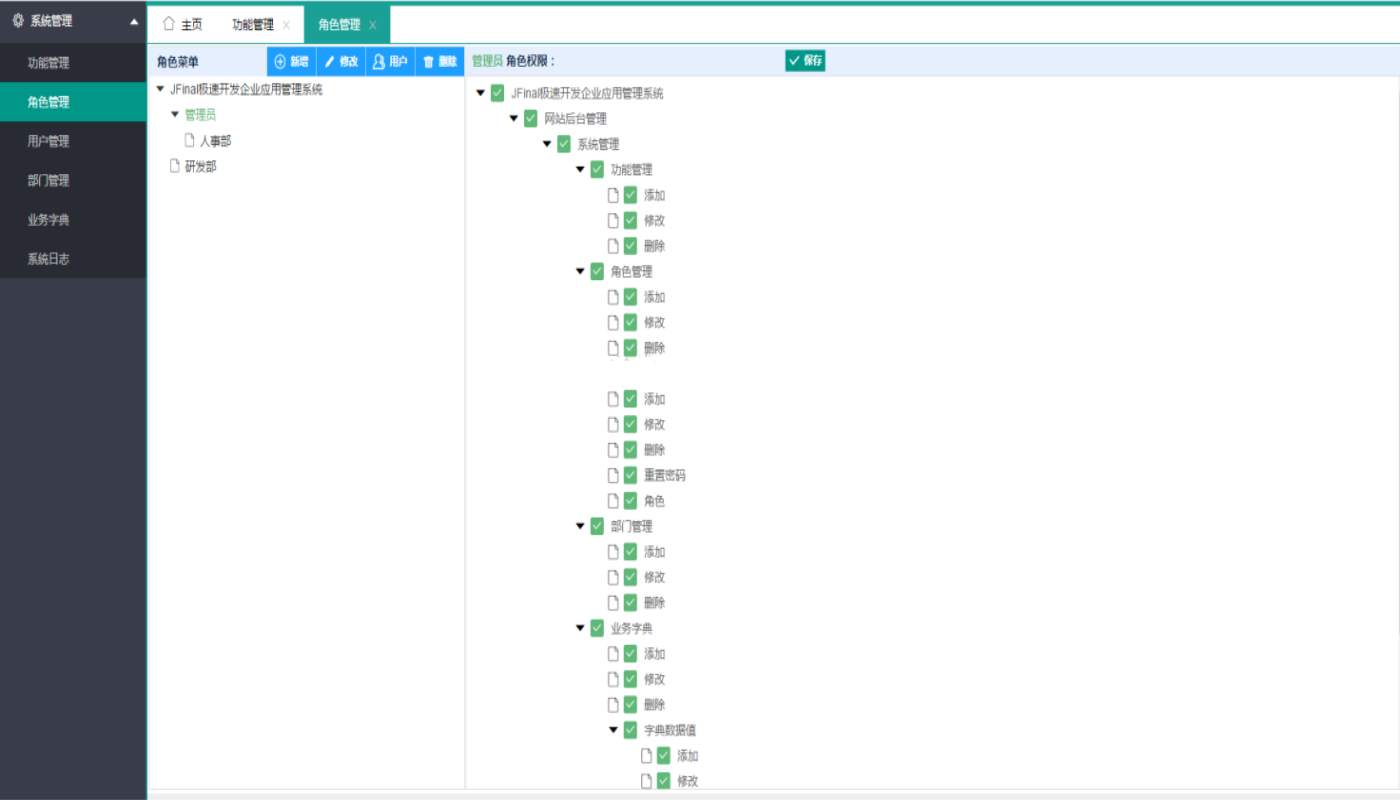The image size is (1400, 800).
Task: Click file icon of 添加 under 功能管理
Action: click(x=614, y=195)
